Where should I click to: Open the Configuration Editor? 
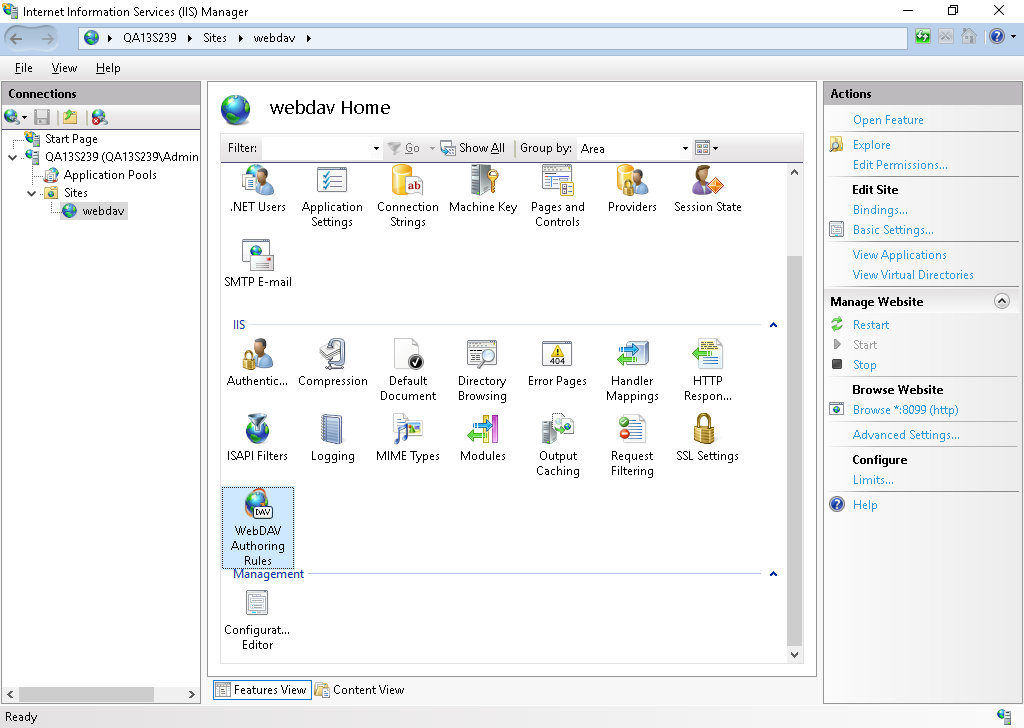pos(257,610)
